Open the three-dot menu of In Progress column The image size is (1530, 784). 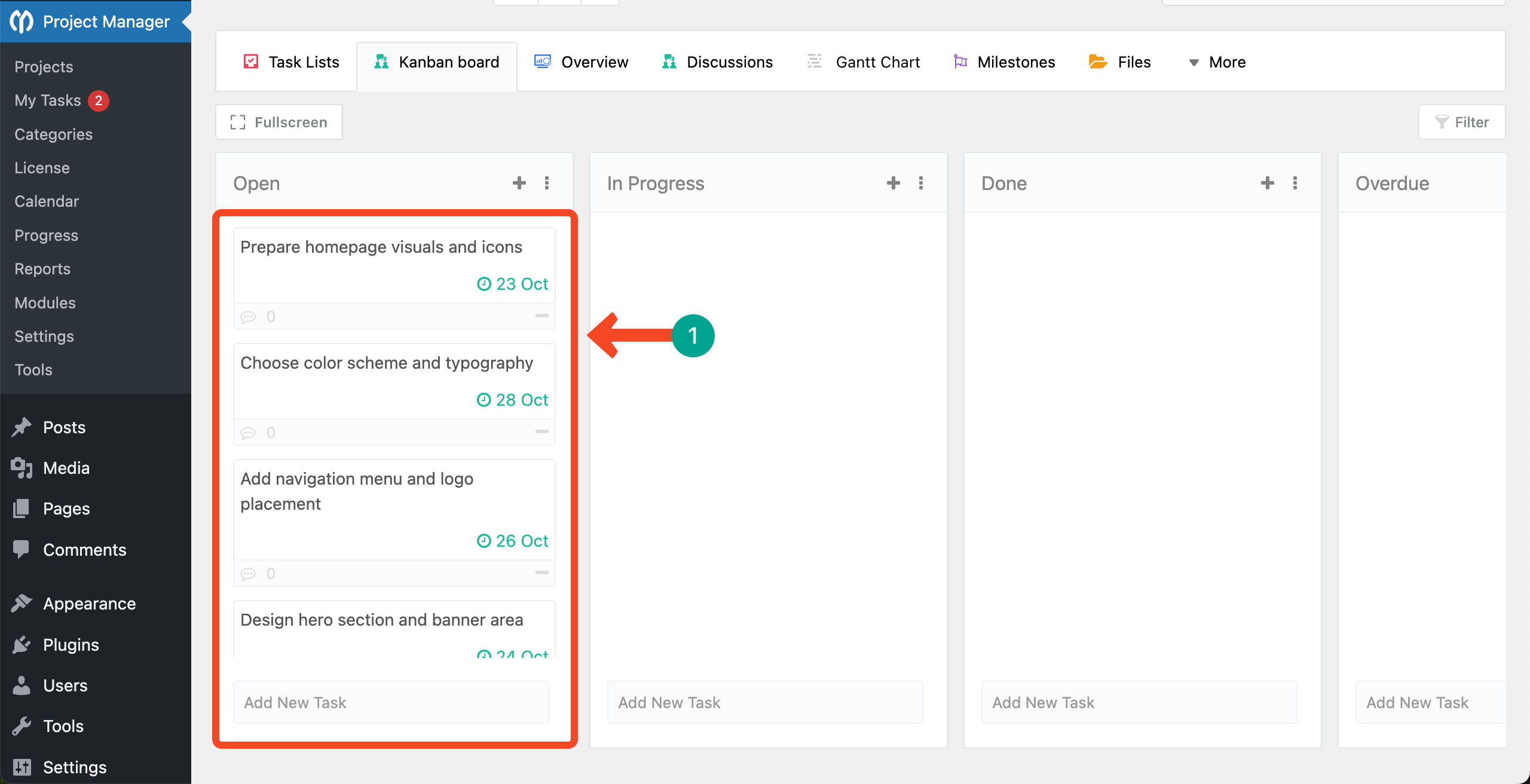pyautogui.click(x=920, y=183)
